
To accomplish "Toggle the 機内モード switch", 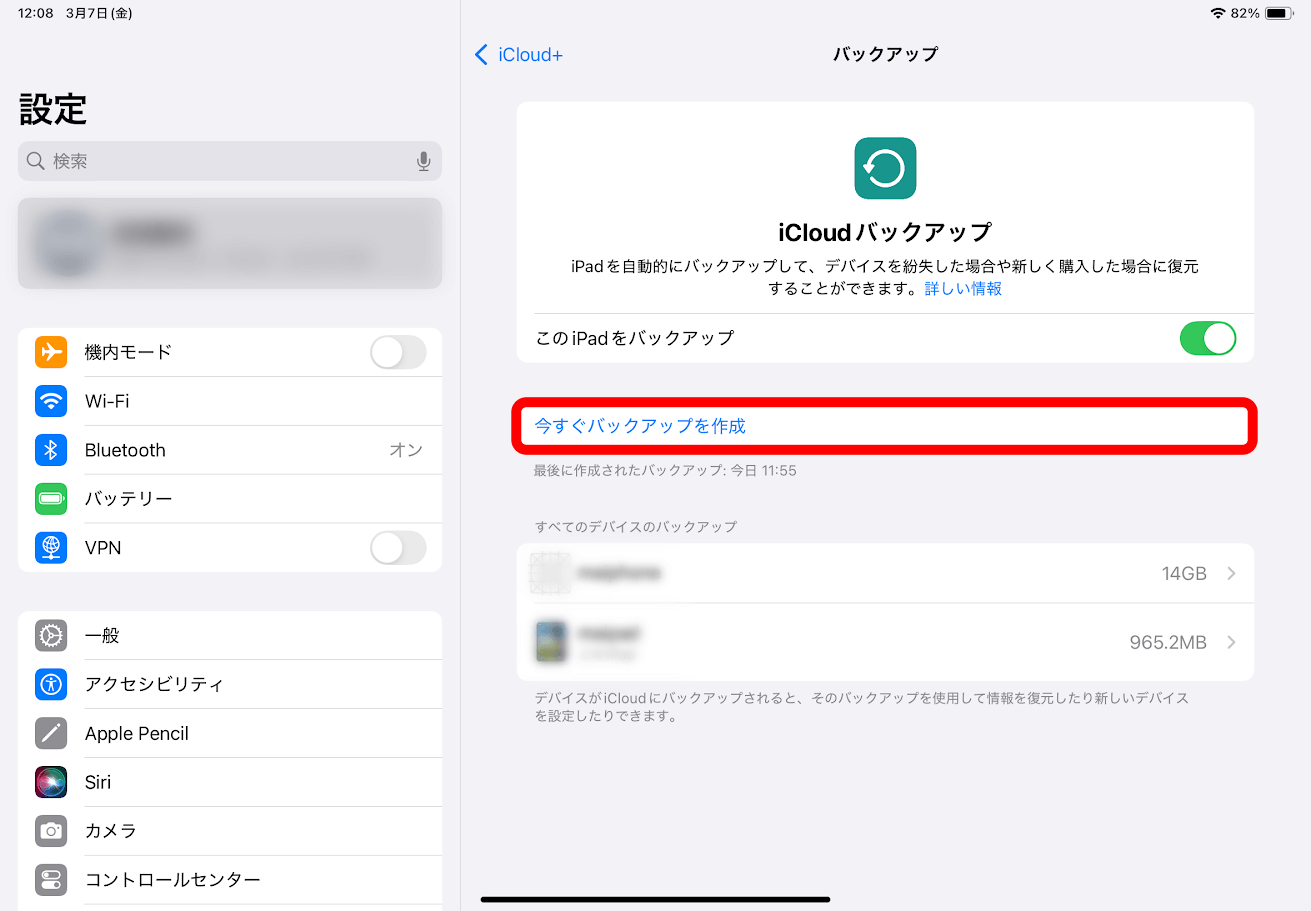I will click(x=398, y=352).
